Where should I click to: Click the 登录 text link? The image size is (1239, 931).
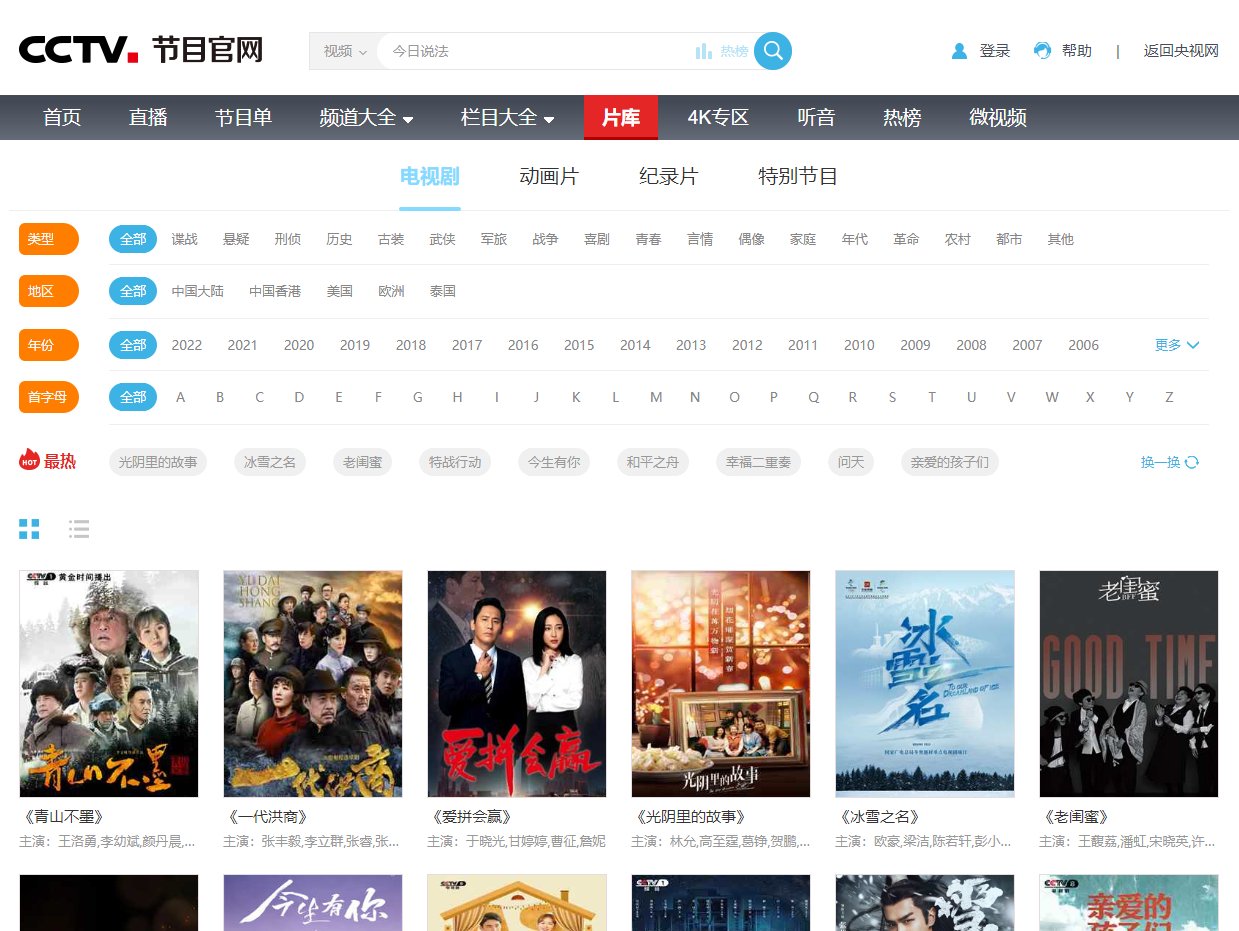995,51
